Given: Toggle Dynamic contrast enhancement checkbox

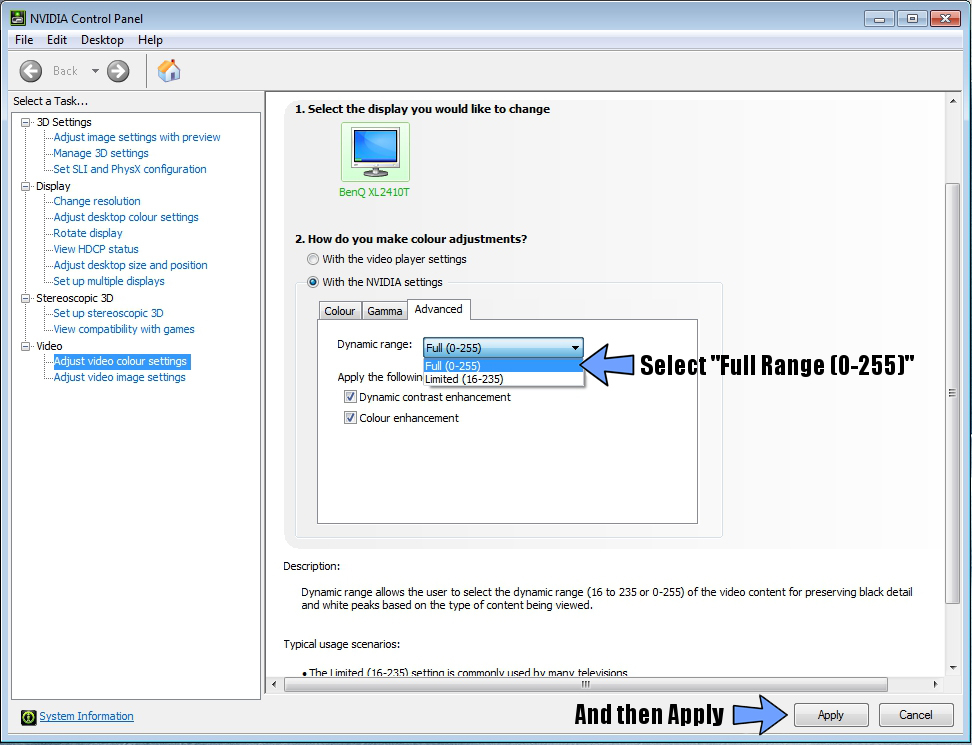Looking at the screenshot, I should (350, 397).
